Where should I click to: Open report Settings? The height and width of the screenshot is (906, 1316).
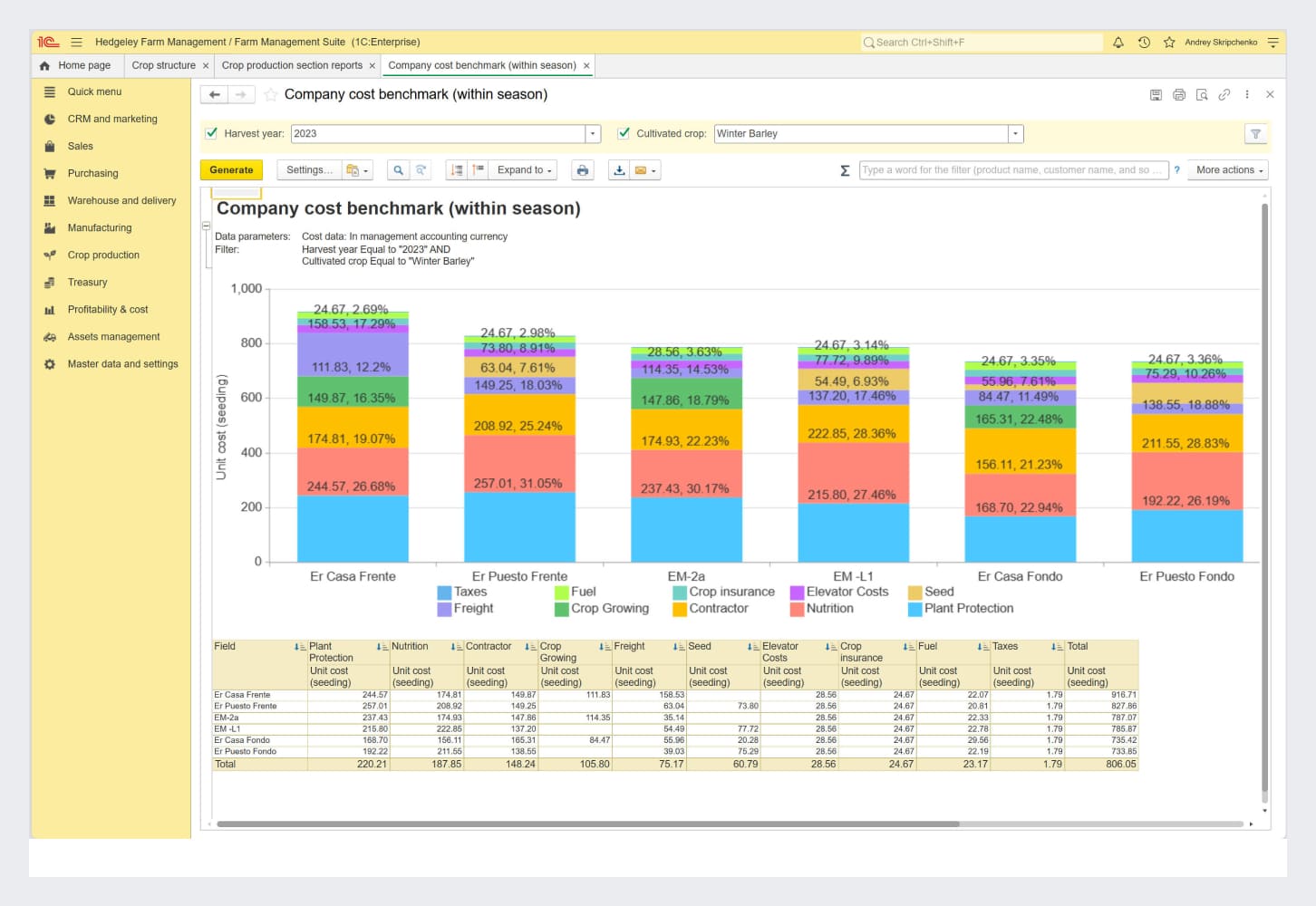[309, 170]
